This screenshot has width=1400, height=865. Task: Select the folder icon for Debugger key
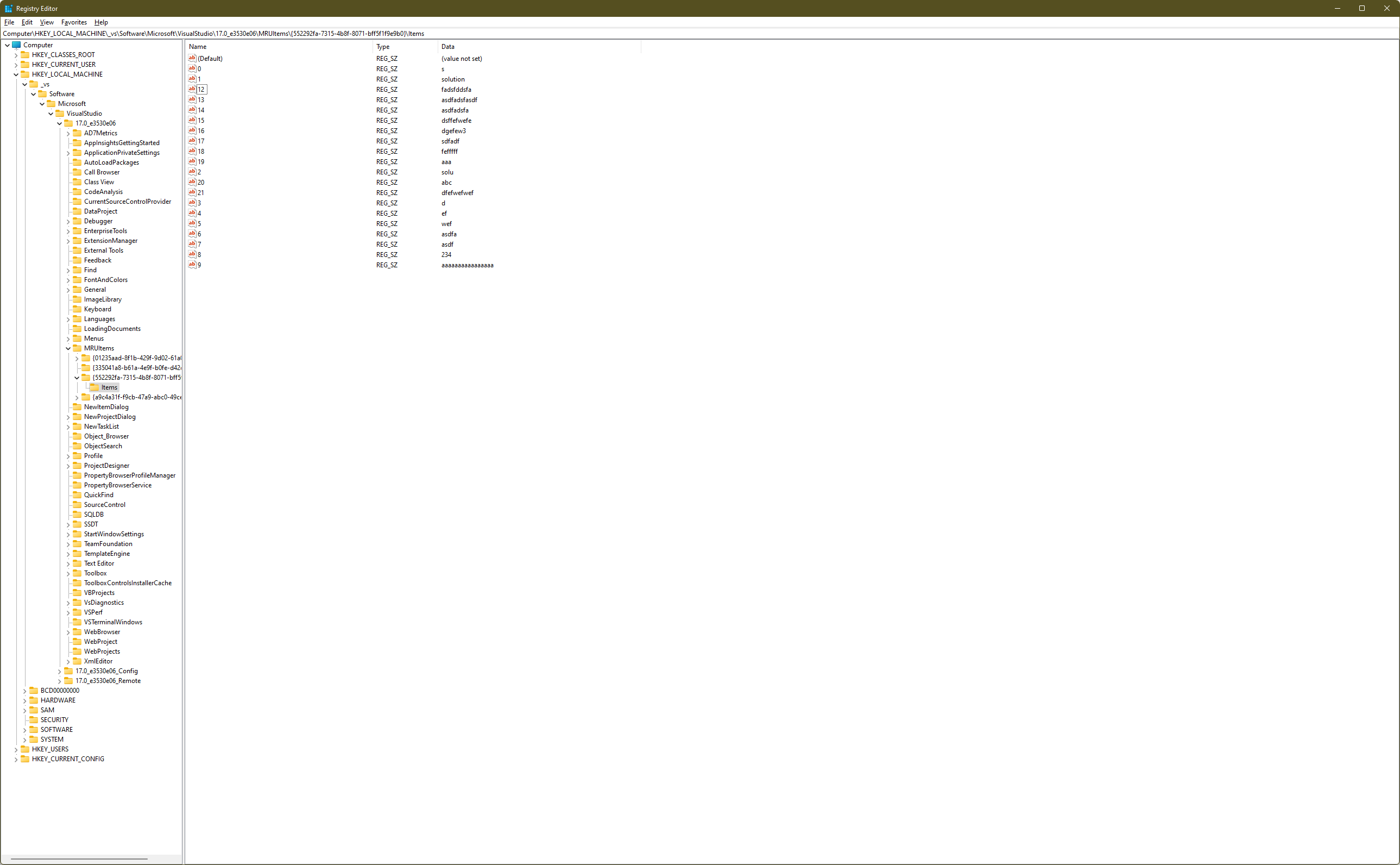tap(77, 221)
